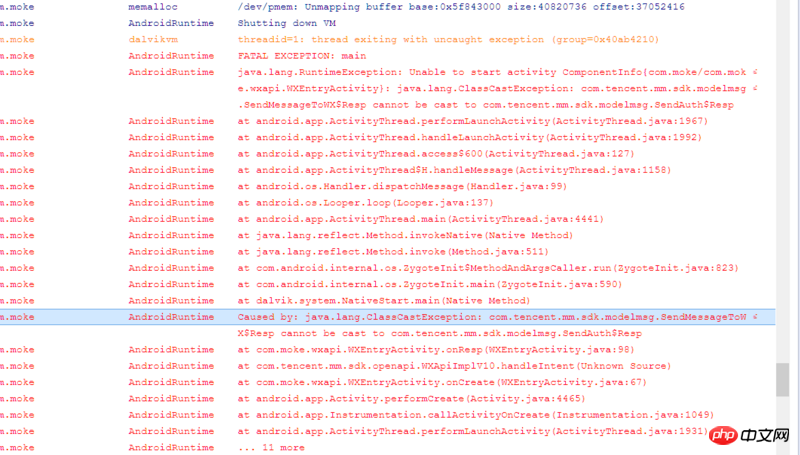Click the 'Instrumentation.callActivityOnCreate' stack line
Image resolution: width=800 pixels, height=455 pixels.
pos(476,415)
